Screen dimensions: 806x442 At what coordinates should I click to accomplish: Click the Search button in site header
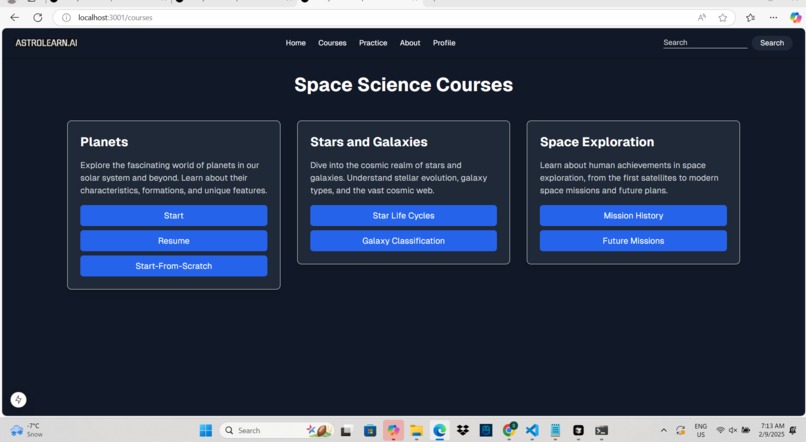pyautogui.click(x=772, y=43)
